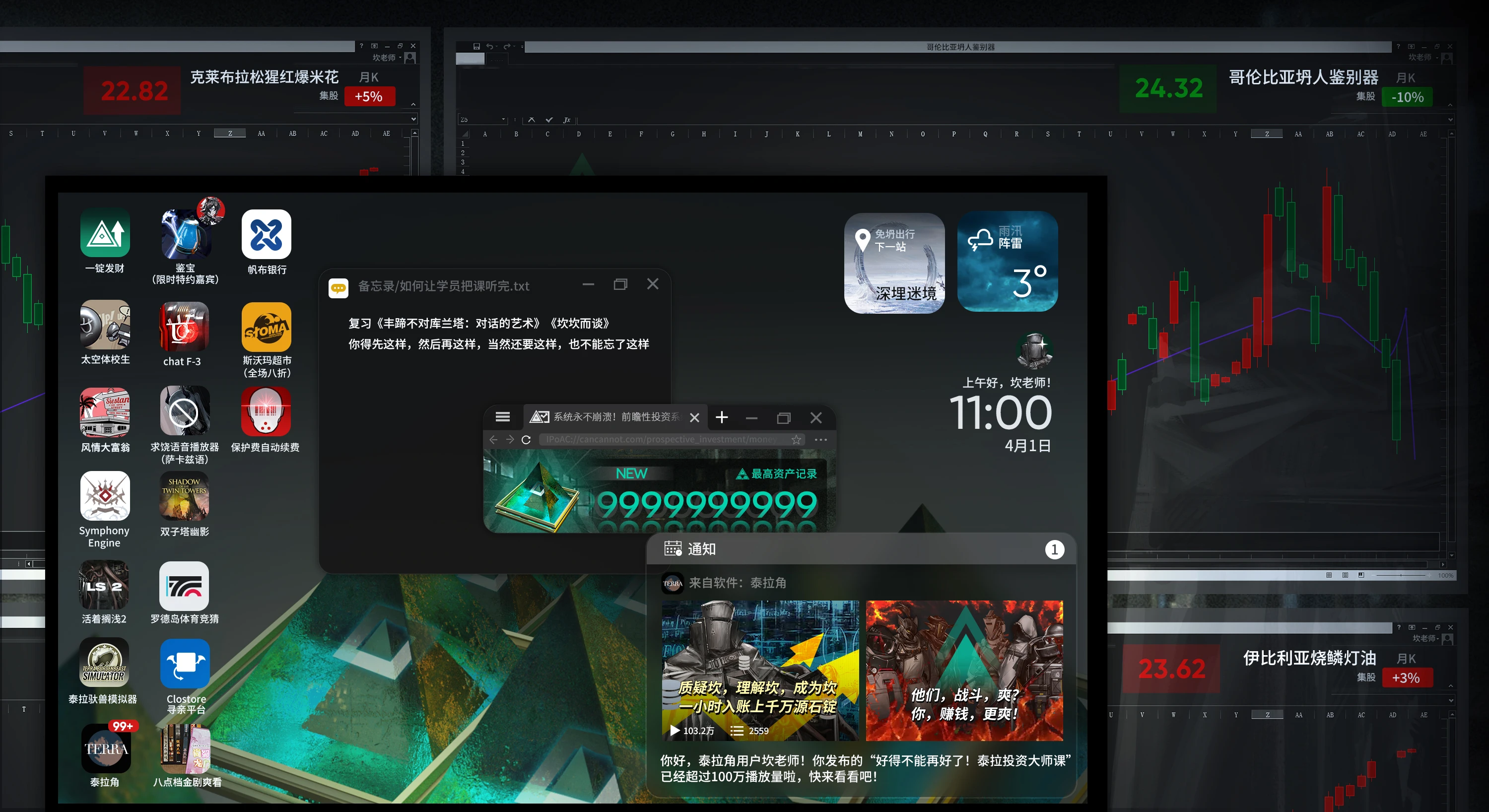The image size is (1489, 812).
Task: Launch Symphony Engine app
Action: (105, 496)
